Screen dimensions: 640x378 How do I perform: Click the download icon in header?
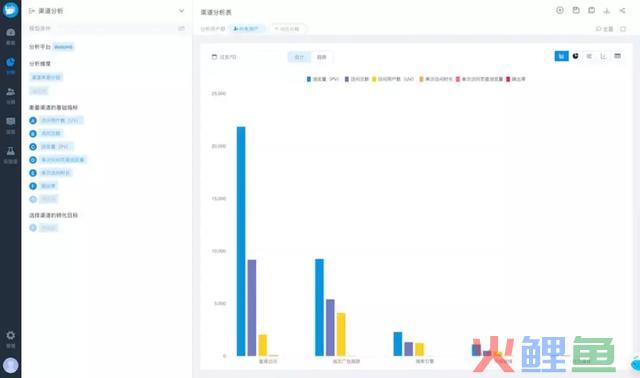point(607,11)
